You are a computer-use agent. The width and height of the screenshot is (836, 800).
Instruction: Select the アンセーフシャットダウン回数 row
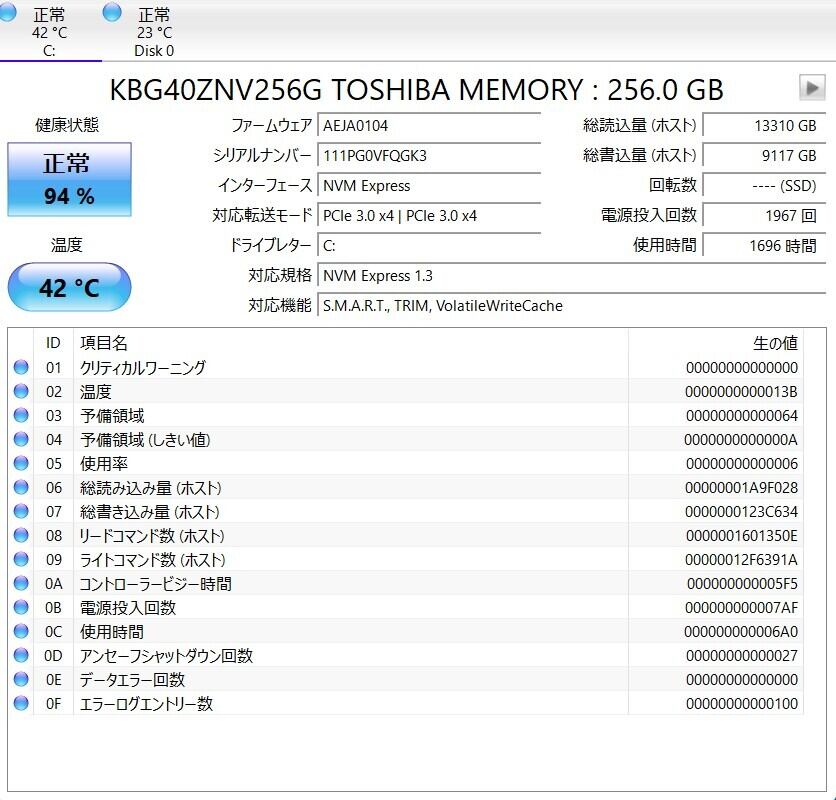[x=406, y=655]
